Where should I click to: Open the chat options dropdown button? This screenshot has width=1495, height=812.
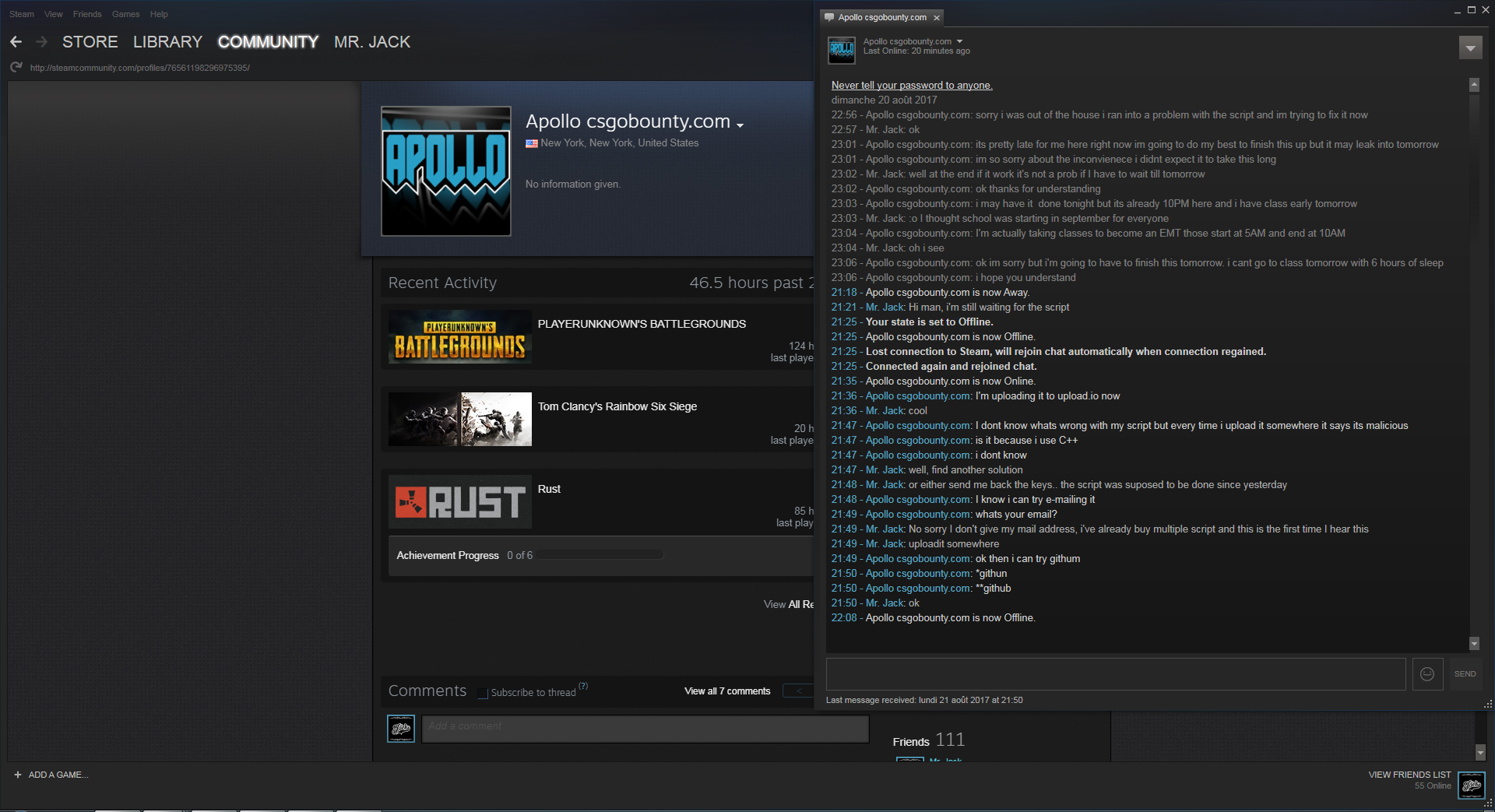point(1470,48)
